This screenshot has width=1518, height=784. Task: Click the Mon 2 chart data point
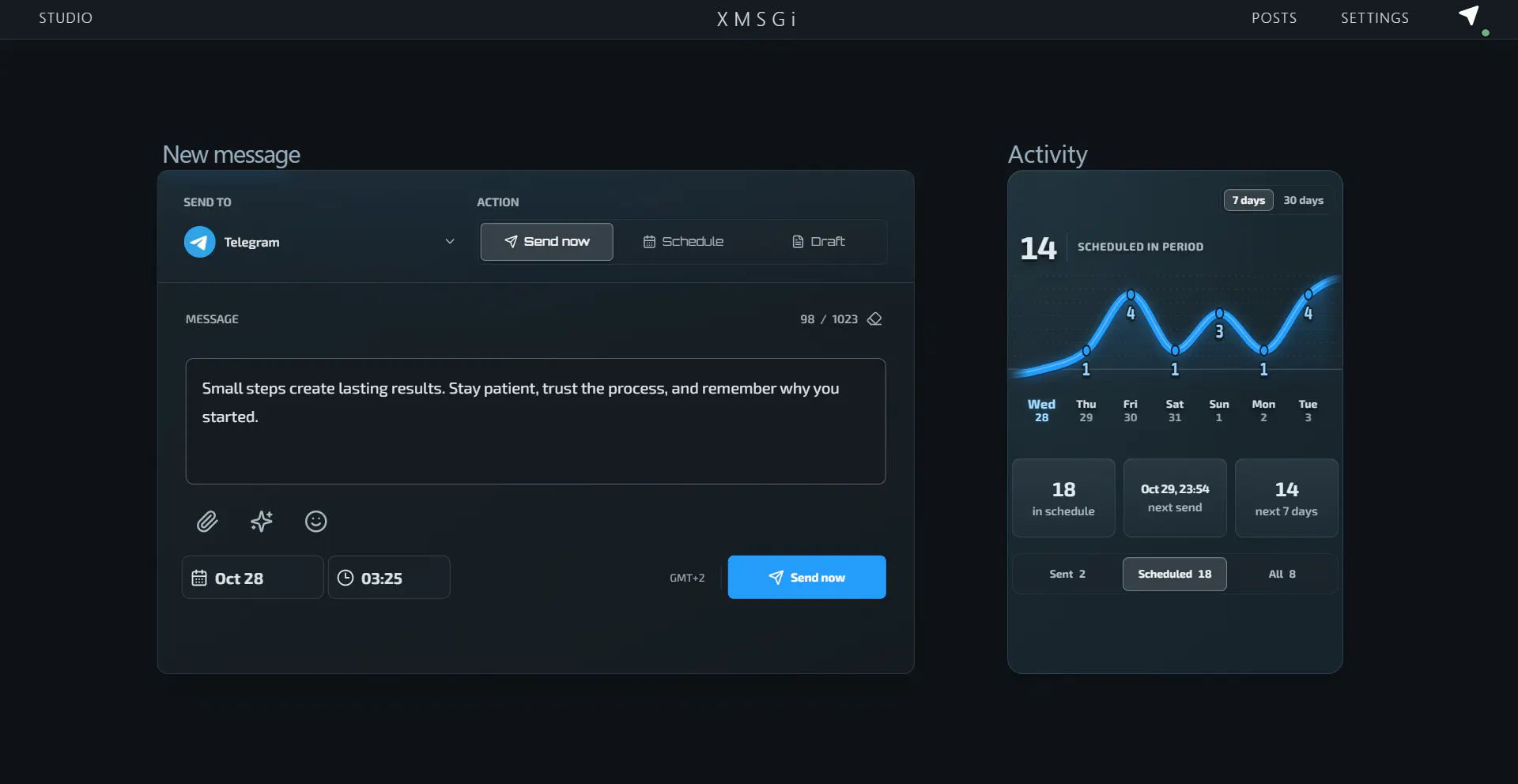1263,350
